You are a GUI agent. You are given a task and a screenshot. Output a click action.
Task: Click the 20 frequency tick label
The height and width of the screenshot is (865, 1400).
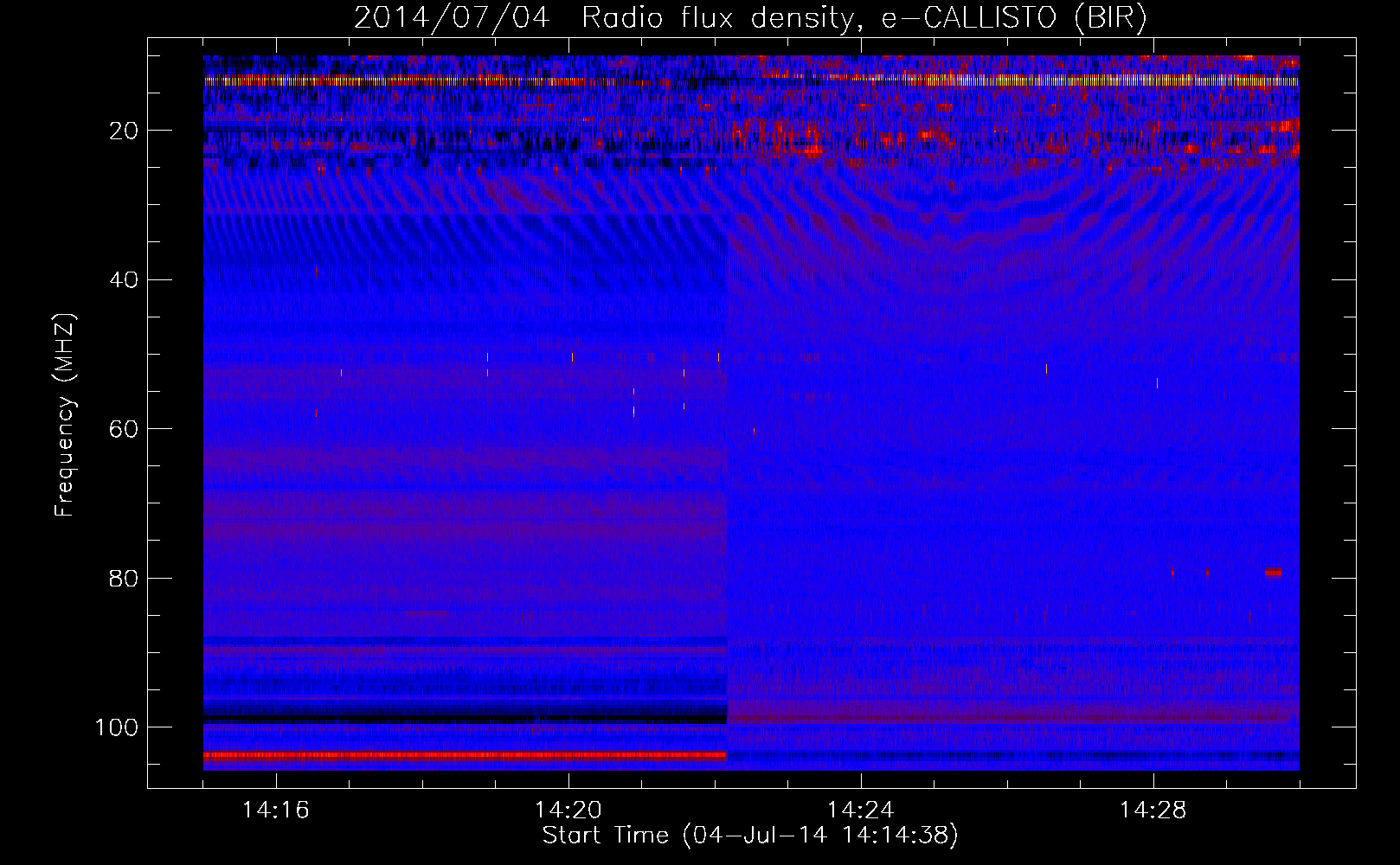pos(125,131)
